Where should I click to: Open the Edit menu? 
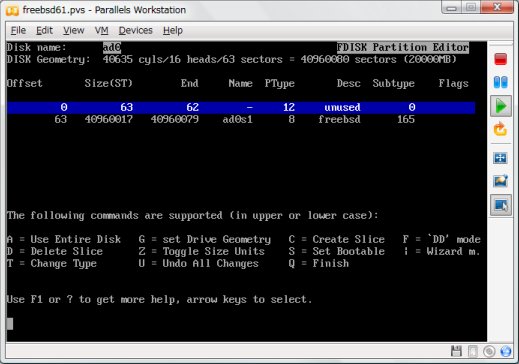tap(44, 31)
